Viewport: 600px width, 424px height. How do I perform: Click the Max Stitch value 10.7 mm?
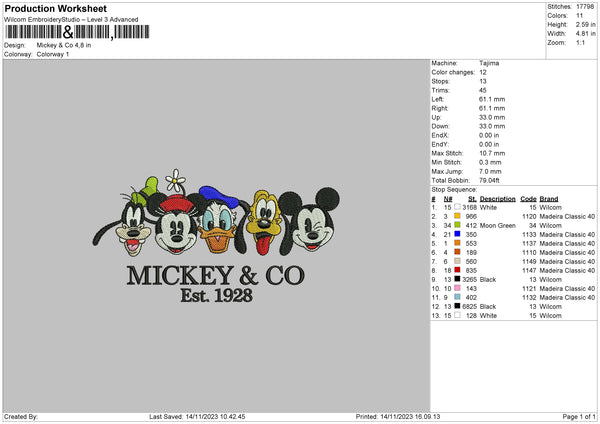[492, 153]
